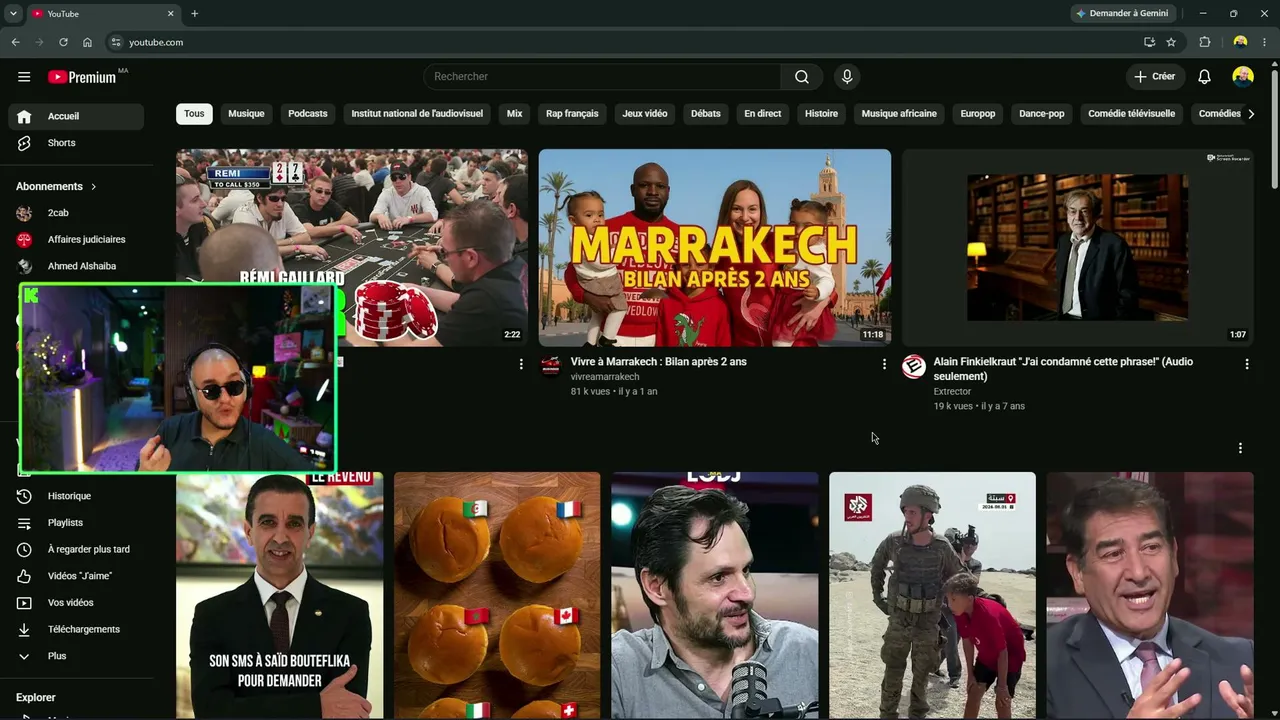Open the Alain Finkielkraut video title
Viewport: 1280px width, 720px height.
(1063, 369)
